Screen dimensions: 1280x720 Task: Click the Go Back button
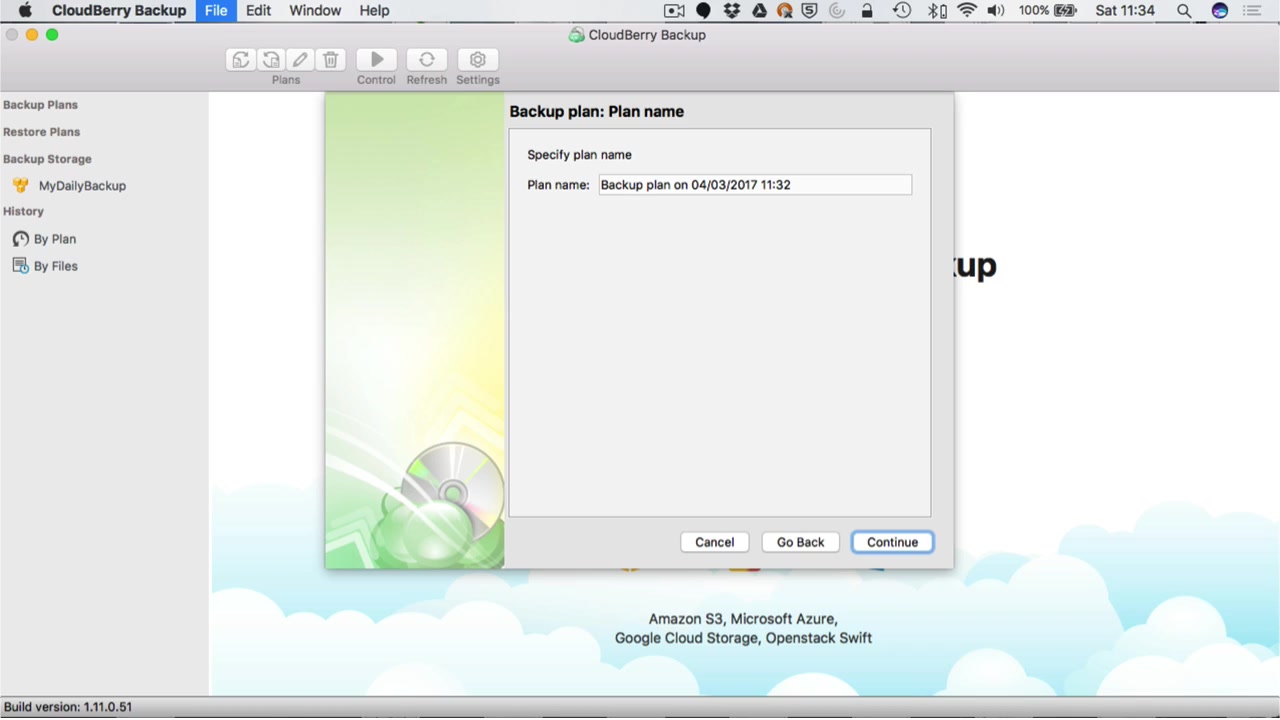801,542
